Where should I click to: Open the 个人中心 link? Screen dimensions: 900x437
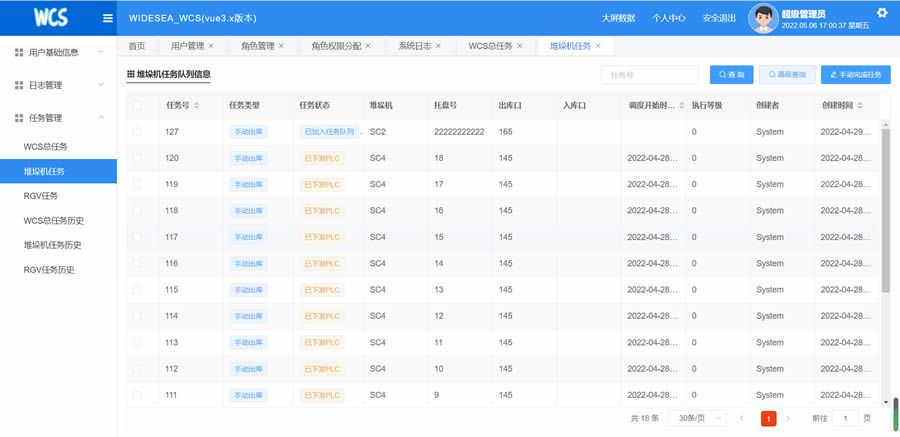coord(669,18)
